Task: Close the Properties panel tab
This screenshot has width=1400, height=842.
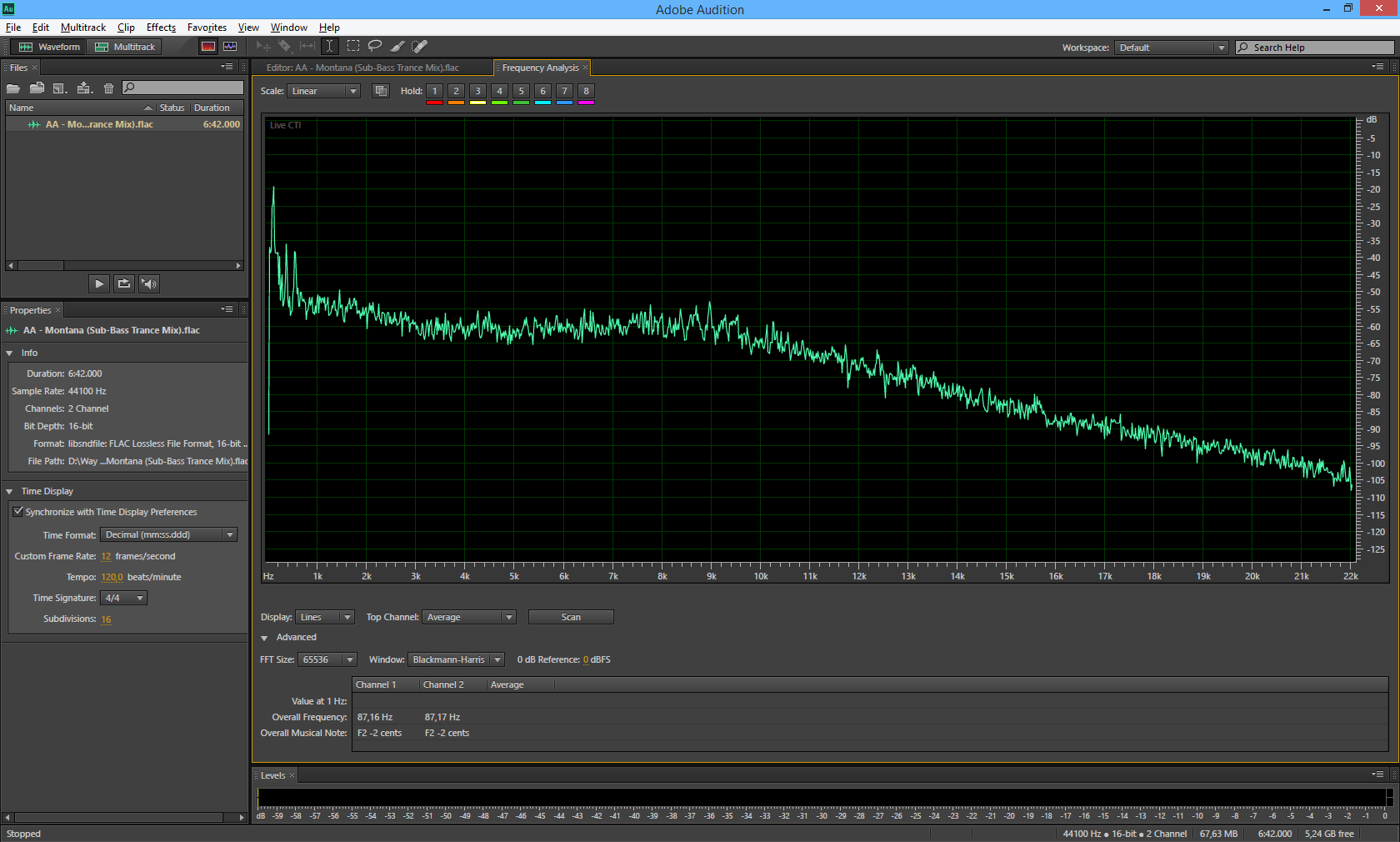Action: pos(57,310)
